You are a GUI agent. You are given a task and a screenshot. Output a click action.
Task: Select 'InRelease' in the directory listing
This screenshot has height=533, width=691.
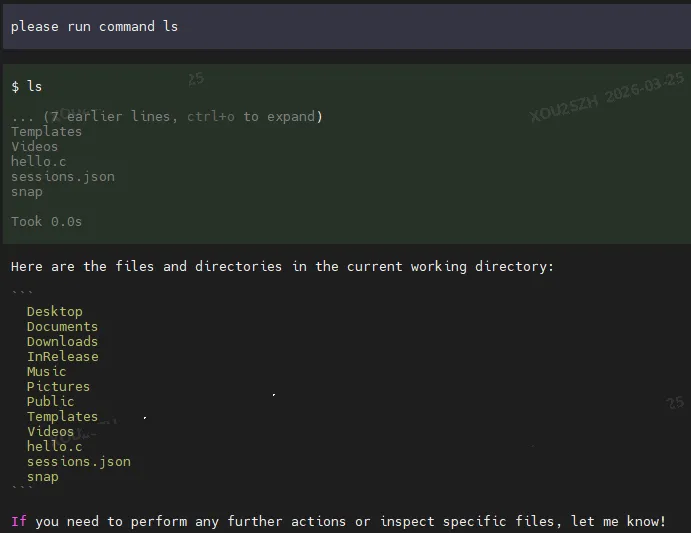point(63,357)
